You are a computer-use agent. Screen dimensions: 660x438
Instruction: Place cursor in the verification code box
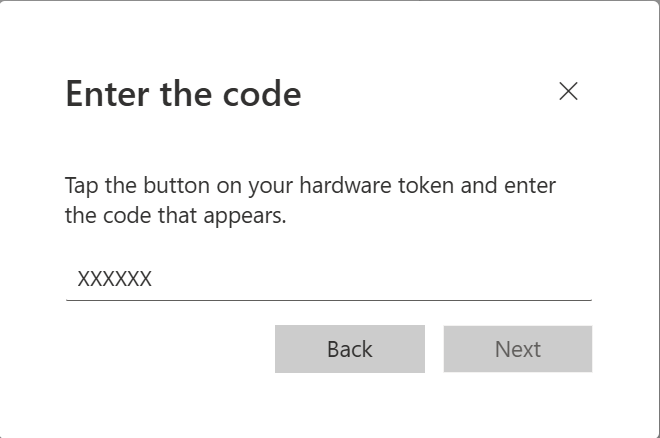[x=329, y=279]
